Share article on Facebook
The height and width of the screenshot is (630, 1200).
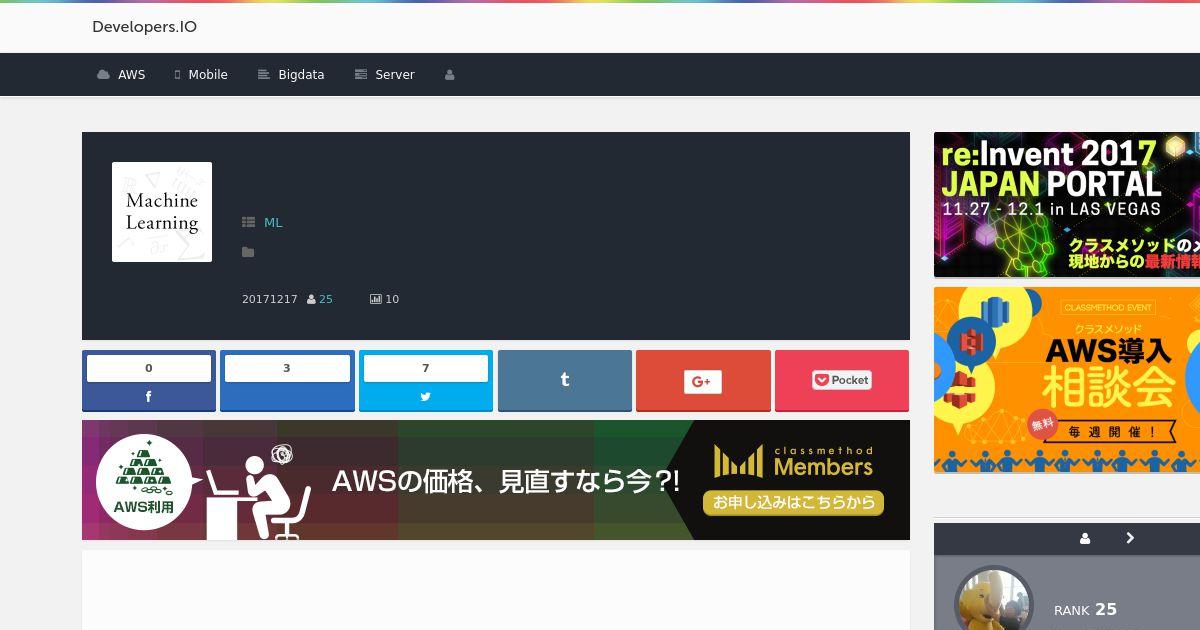point(149,380)
